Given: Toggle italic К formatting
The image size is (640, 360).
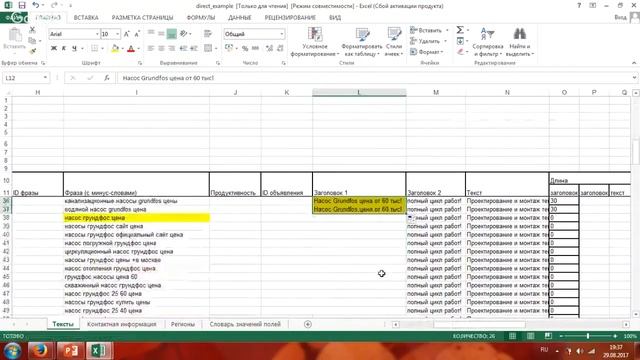Looking at the screenshot, I should point(64,49).
